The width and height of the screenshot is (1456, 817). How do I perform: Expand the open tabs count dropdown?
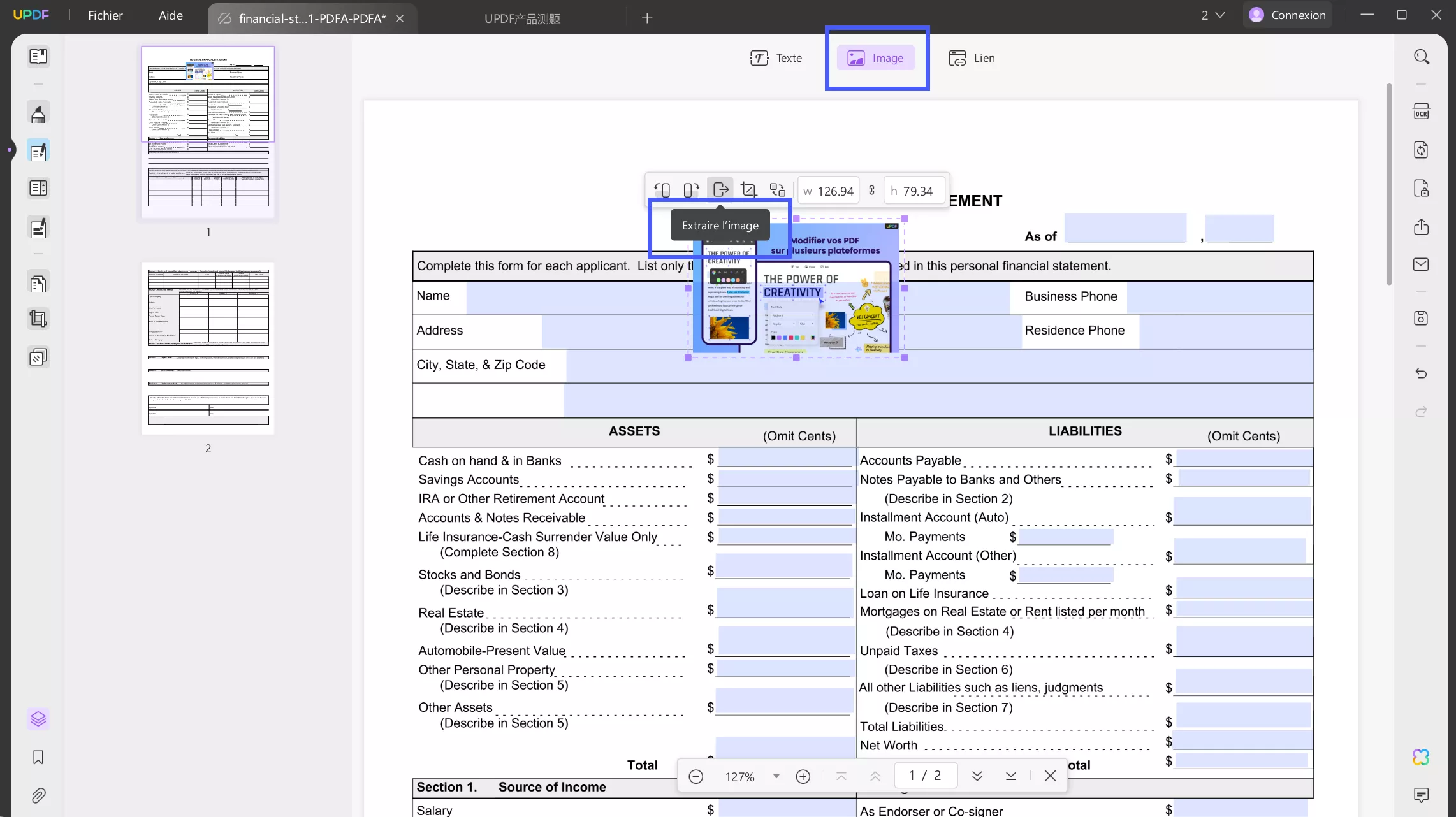click(x=1212, y=15)
